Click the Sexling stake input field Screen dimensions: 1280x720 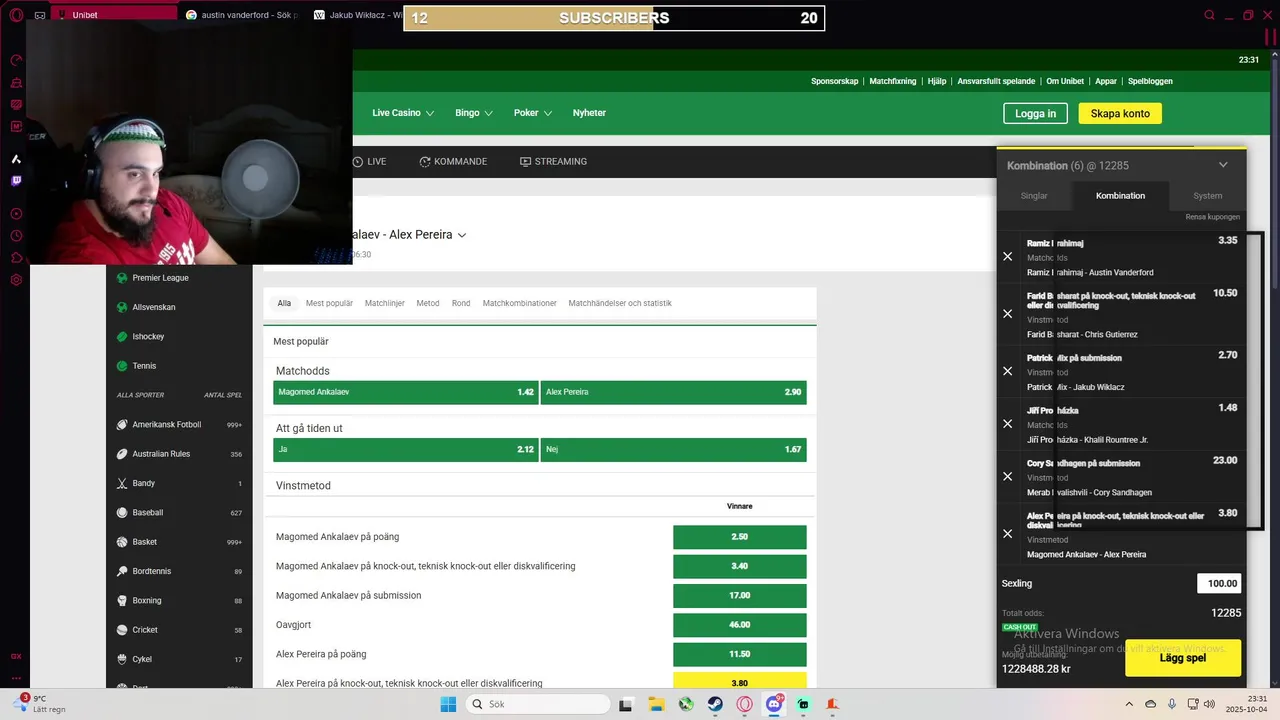(x=1219, y=583)
